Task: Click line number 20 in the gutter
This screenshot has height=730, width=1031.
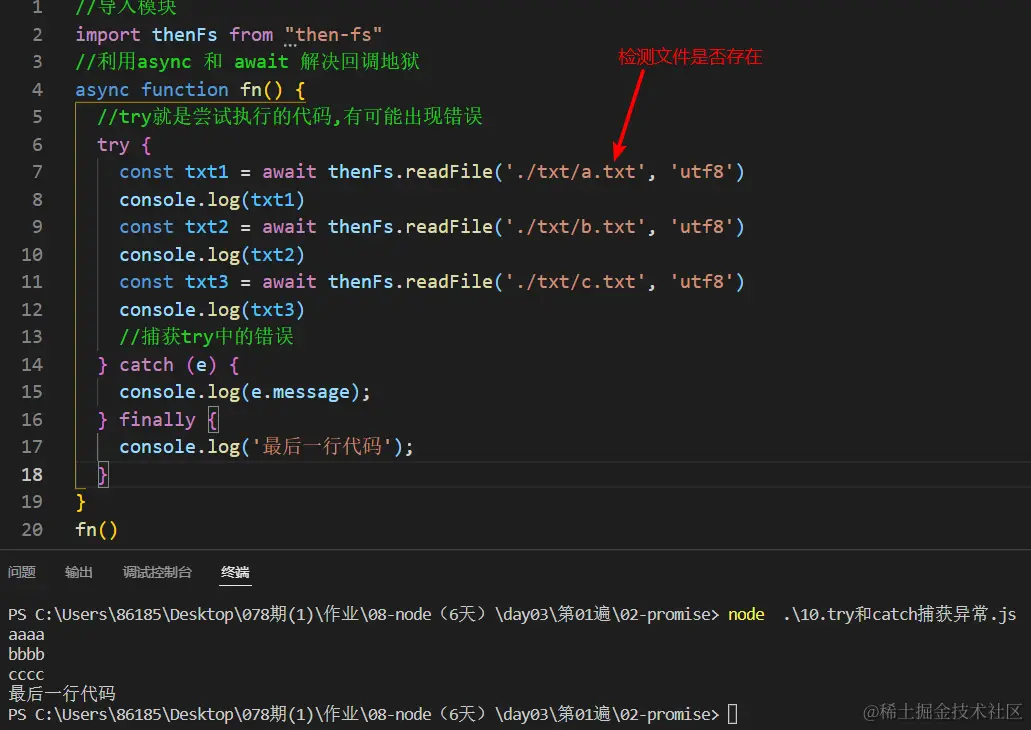Action: (32, 529)
